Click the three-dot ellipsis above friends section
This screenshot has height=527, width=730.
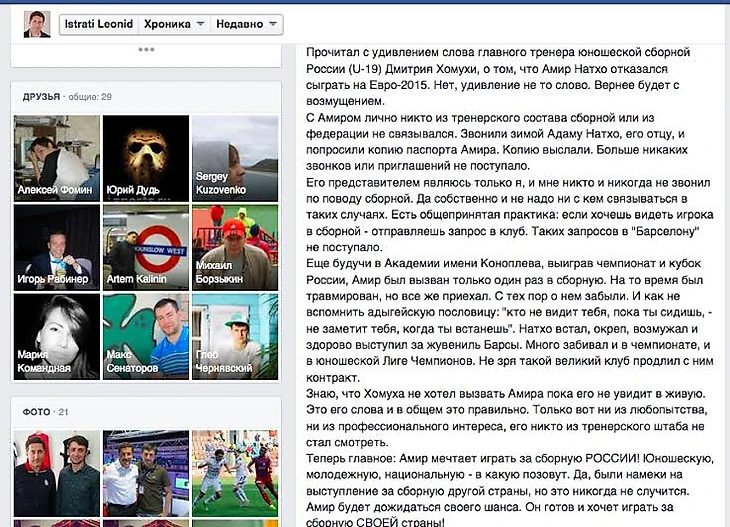(x=146, y=49)
